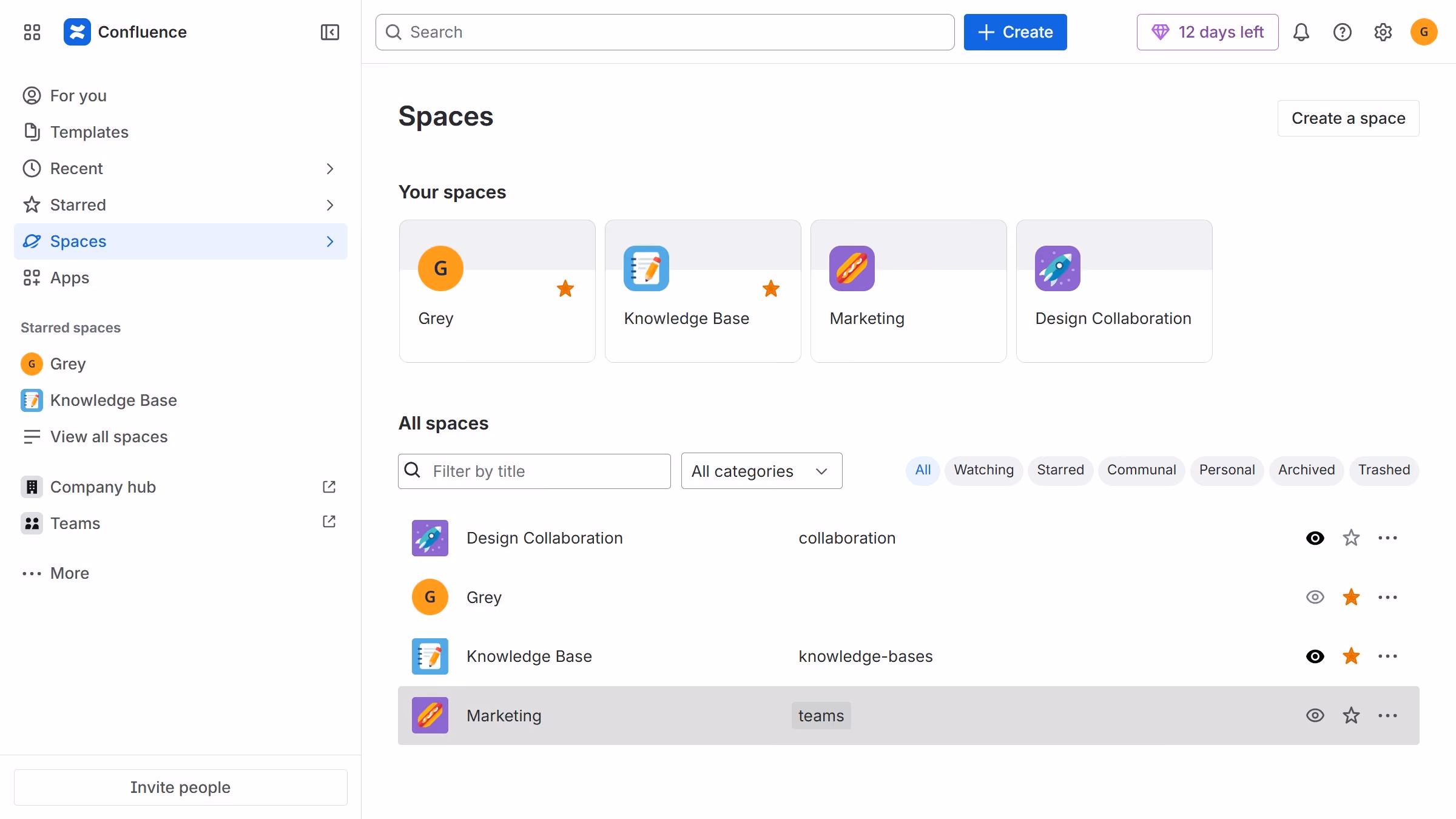The height and width of the screenshot is (819, 1456).
Task: Click the 12 days left trial button
Action: pyautogui.click(x=1207, y=32)
